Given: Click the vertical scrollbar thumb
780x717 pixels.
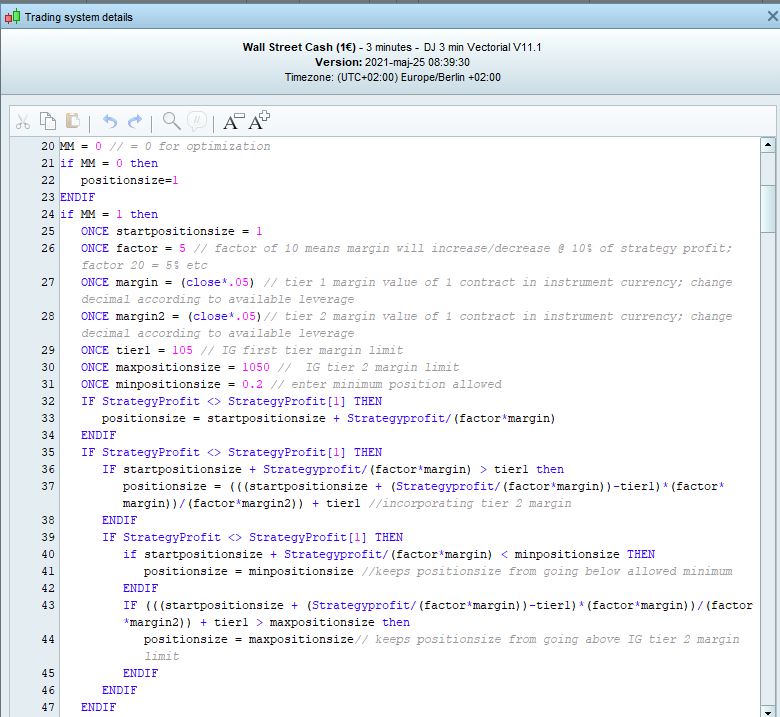Looking at the screenshot, I should [768, 207].
